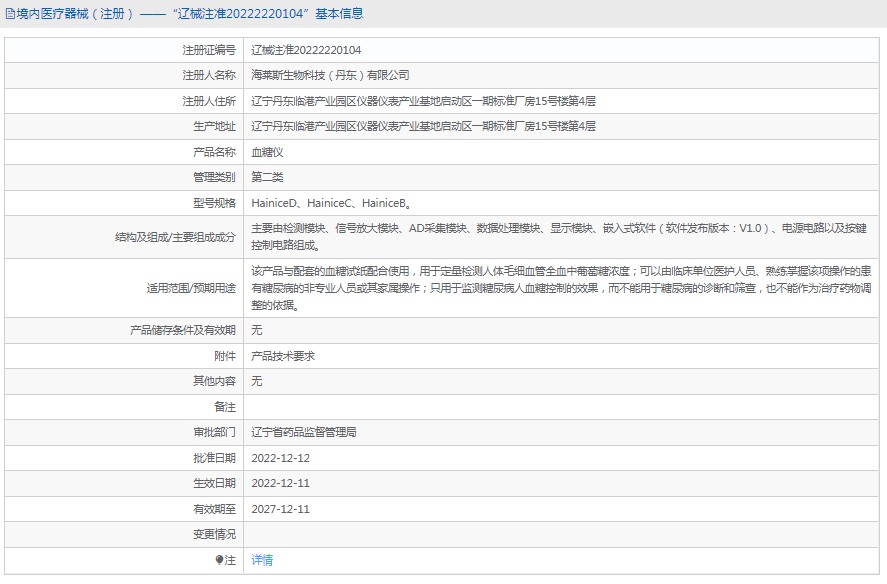Image resolution: width=887 pixels, height=584 pixels.
Task: Click the 生产地址 label
Action: [x=214, y=126]
